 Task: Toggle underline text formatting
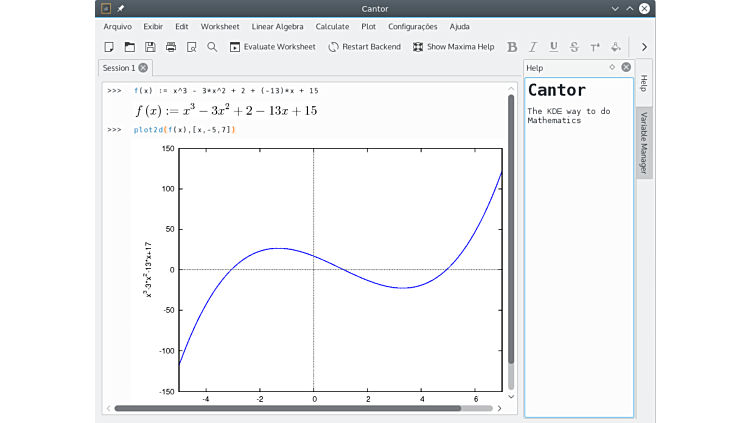553,47
